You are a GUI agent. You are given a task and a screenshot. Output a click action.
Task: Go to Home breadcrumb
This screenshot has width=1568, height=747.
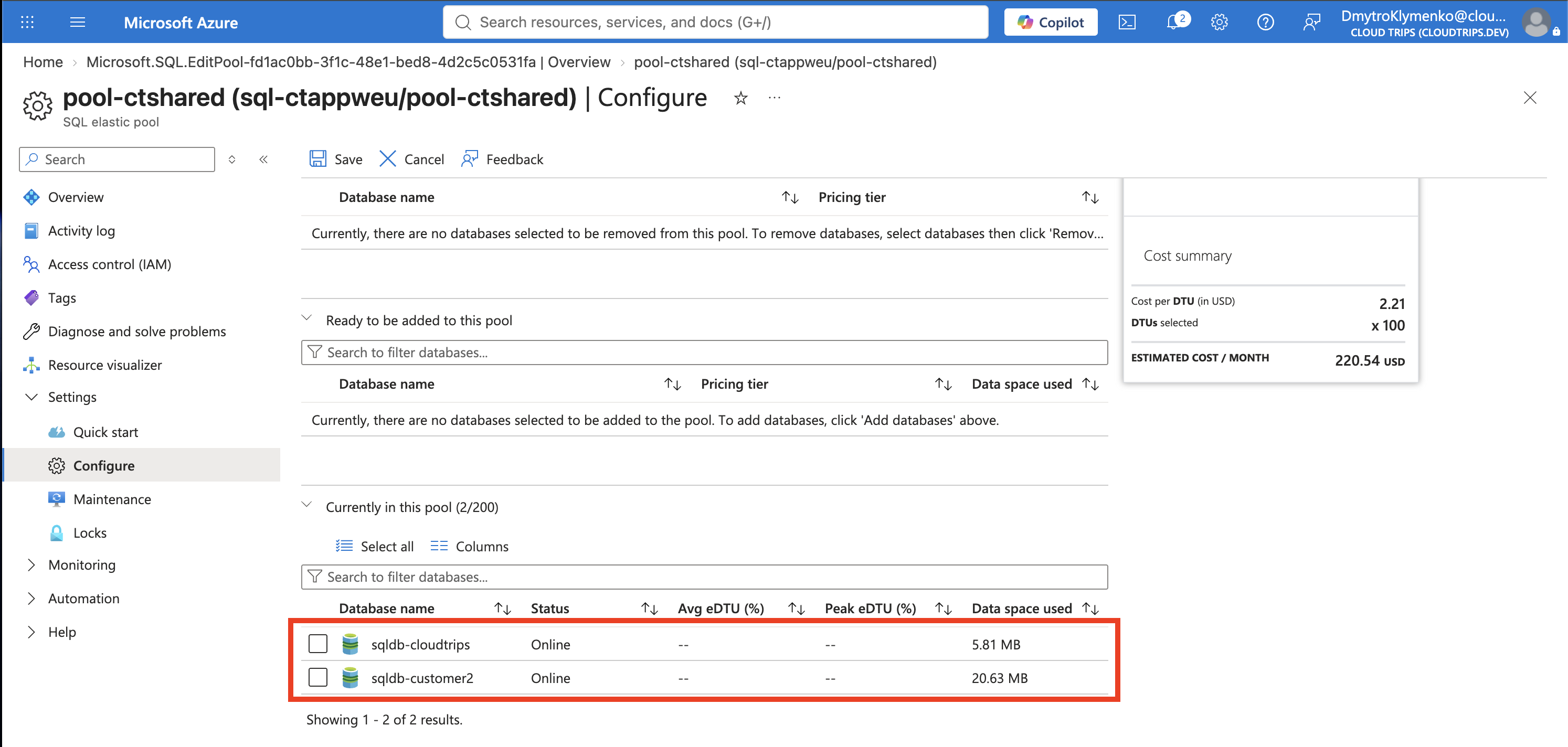click(x=43, y=62)
